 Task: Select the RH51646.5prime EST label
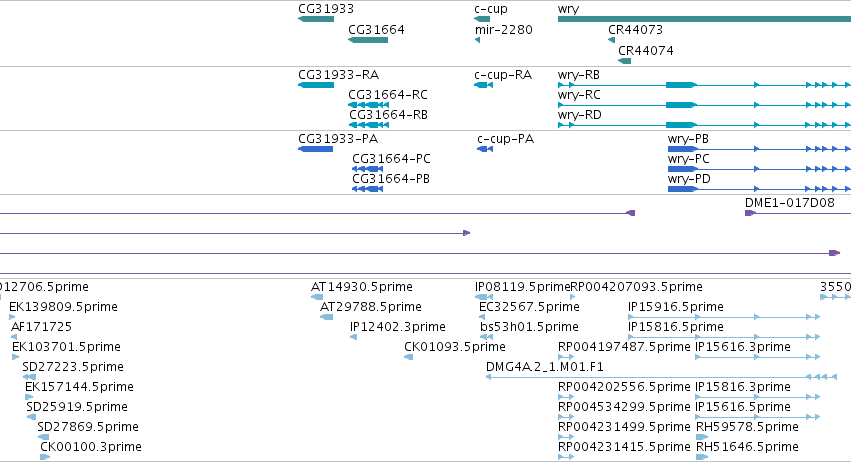coord(747,447)
